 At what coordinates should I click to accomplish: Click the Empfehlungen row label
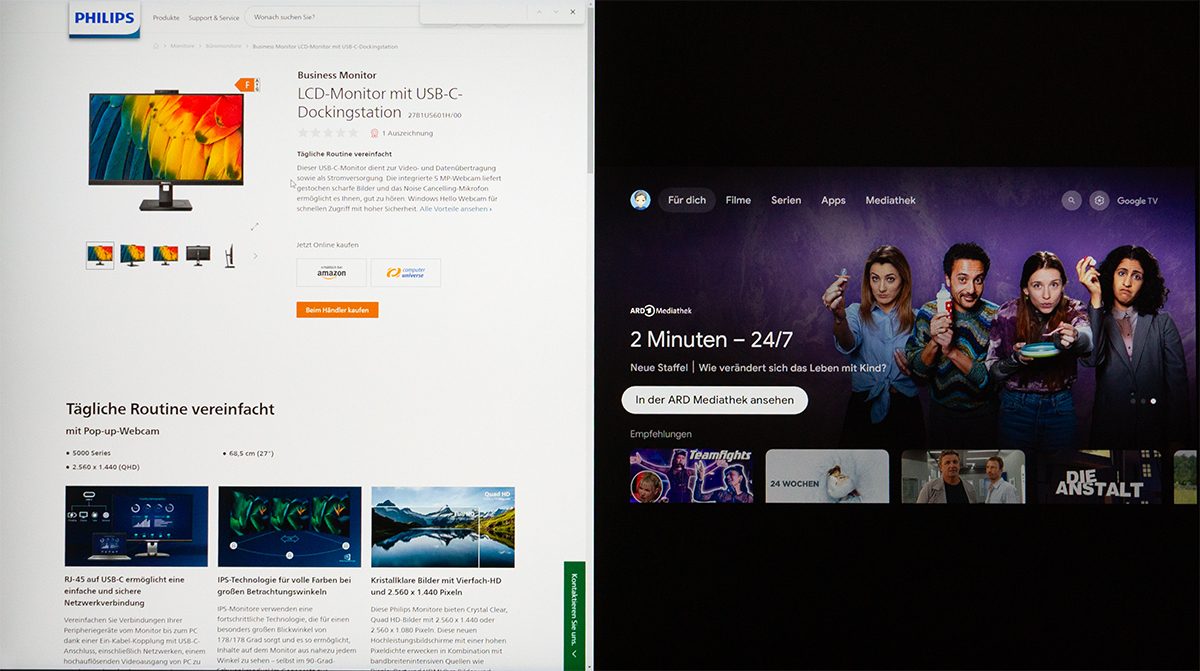coord(661,434)
